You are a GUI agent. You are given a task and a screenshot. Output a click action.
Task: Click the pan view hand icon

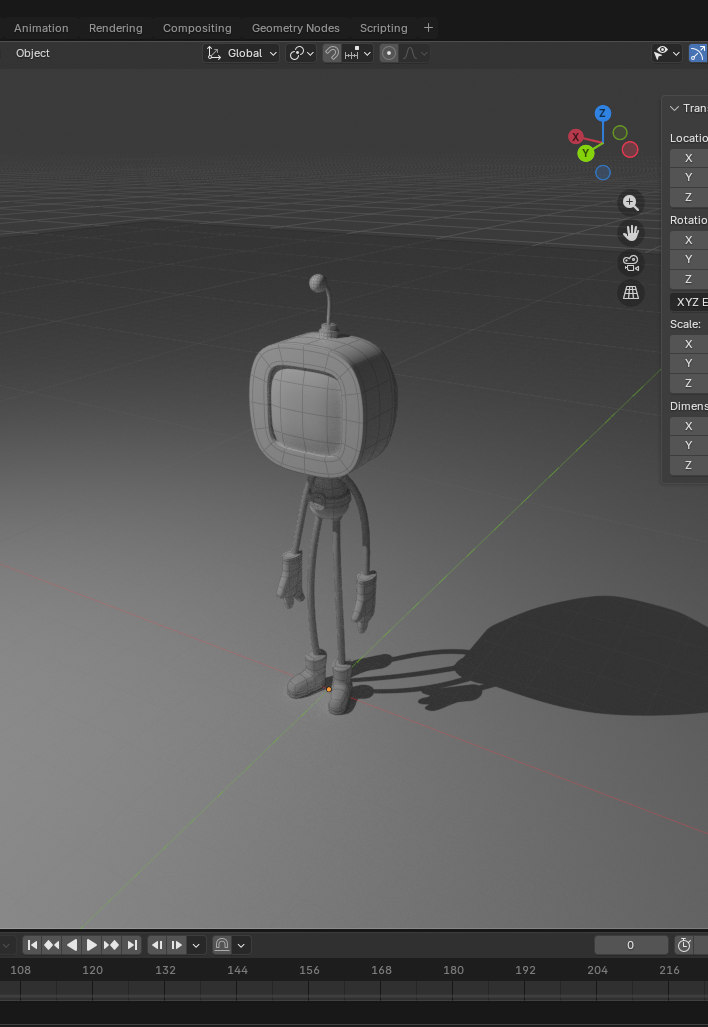630,233
